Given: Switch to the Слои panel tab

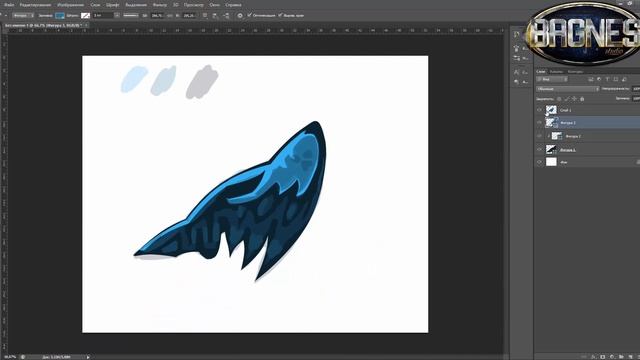Looking at the screenshot, I should pos(540,71).
